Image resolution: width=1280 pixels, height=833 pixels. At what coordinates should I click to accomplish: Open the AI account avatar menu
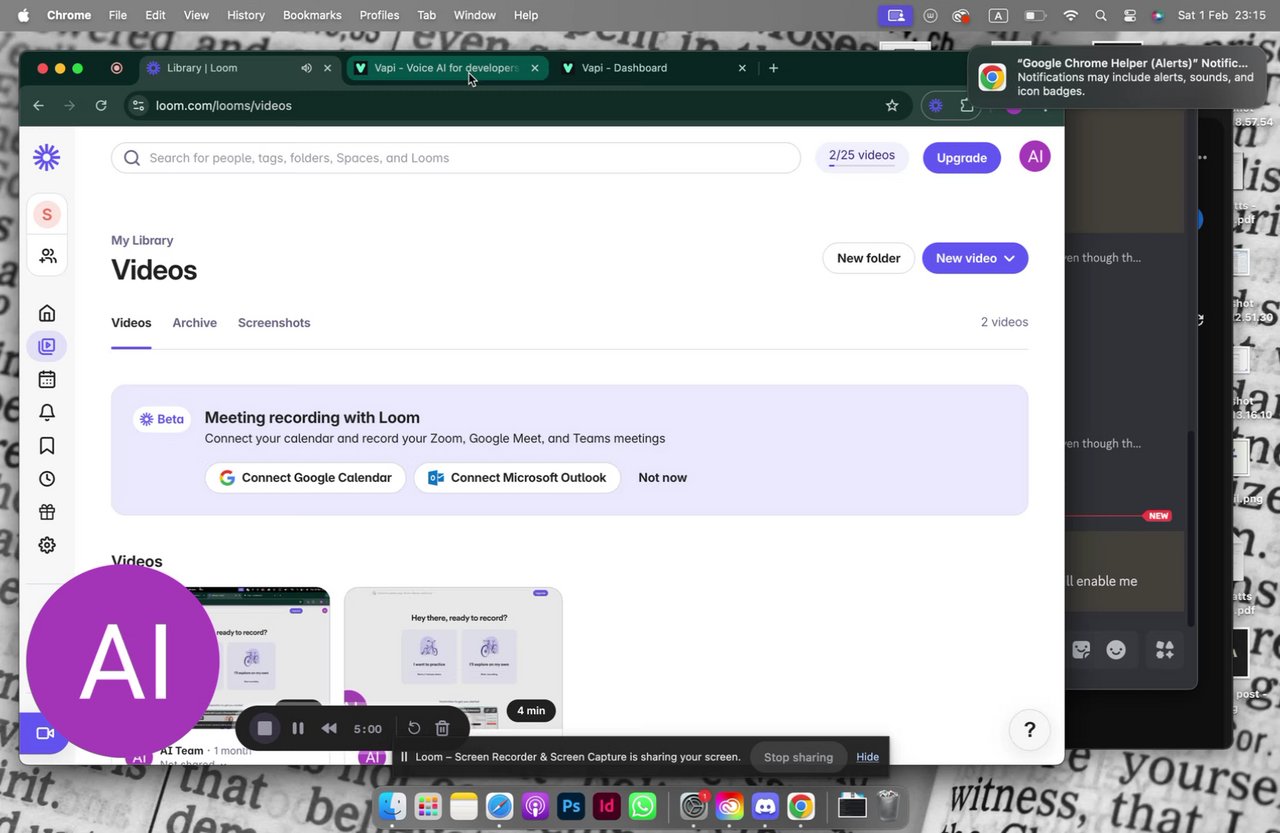click(1035, 157)
